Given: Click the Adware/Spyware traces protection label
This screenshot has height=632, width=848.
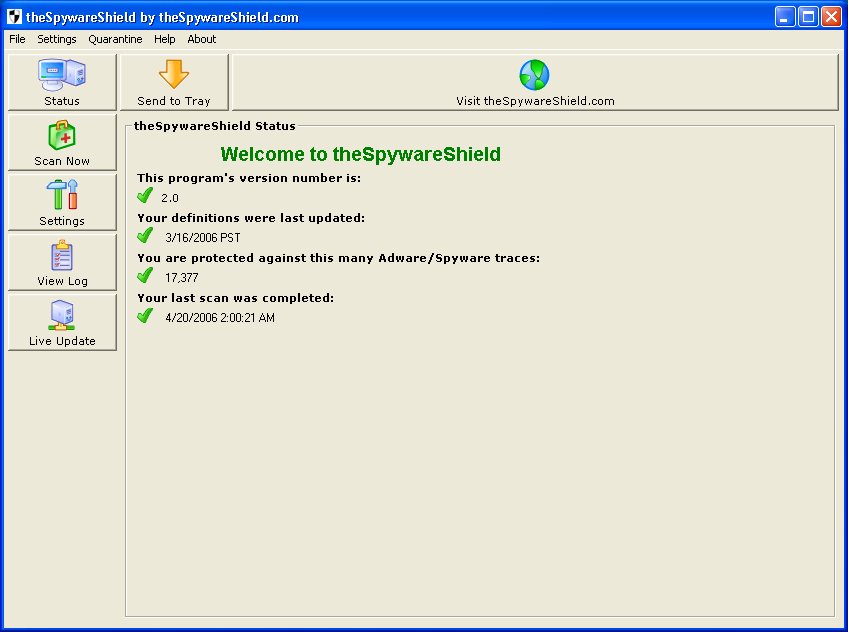Looking at the screenshot, I should coord(339,258).
